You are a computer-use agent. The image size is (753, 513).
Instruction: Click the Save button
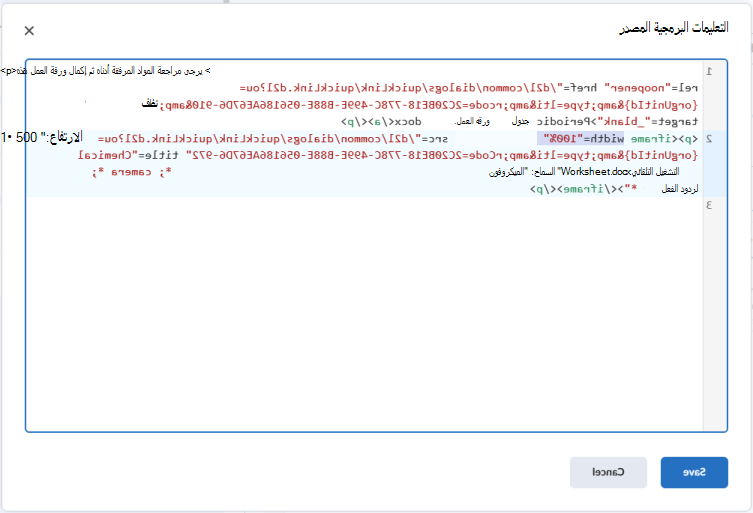pyautogui.click(x=694, y=472)
